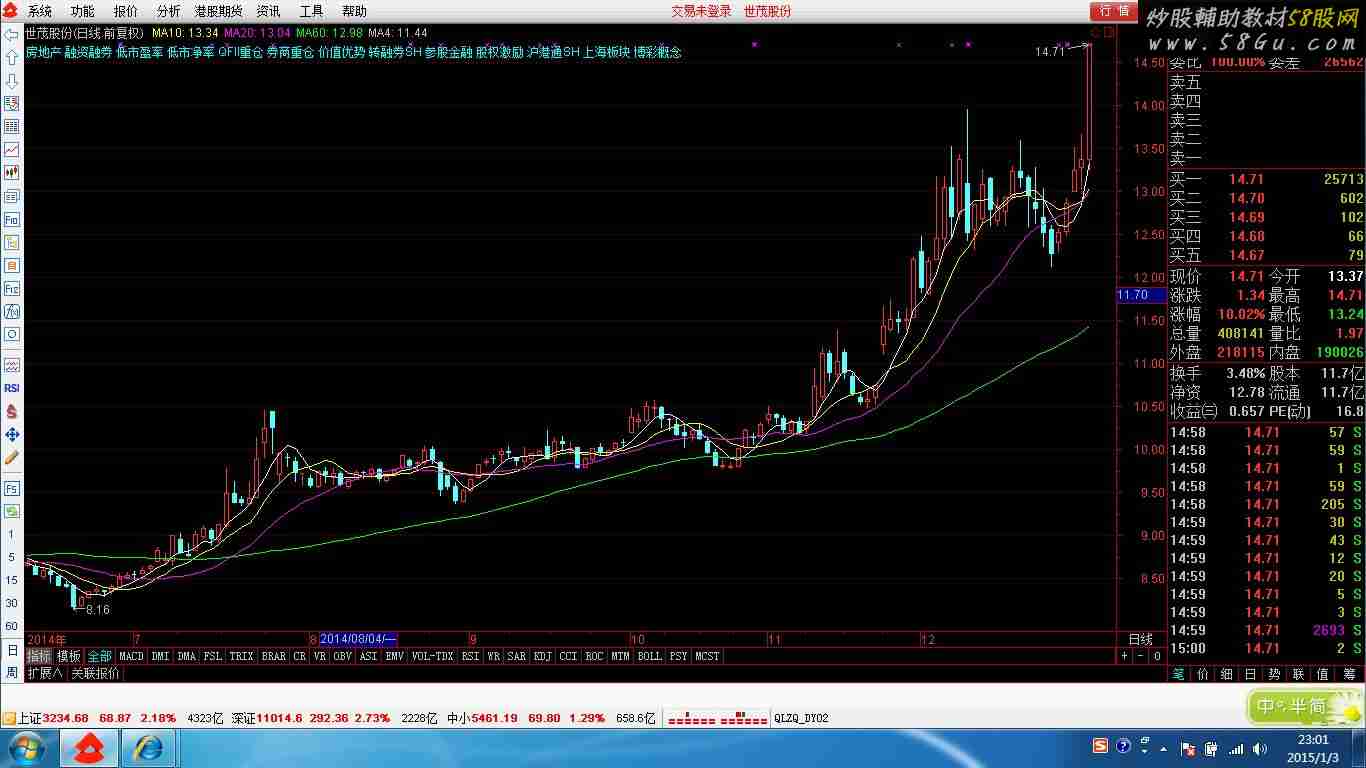Select the pencil drawing tool icon
This screenshot has width=1366, height=768.
(12, 457)
